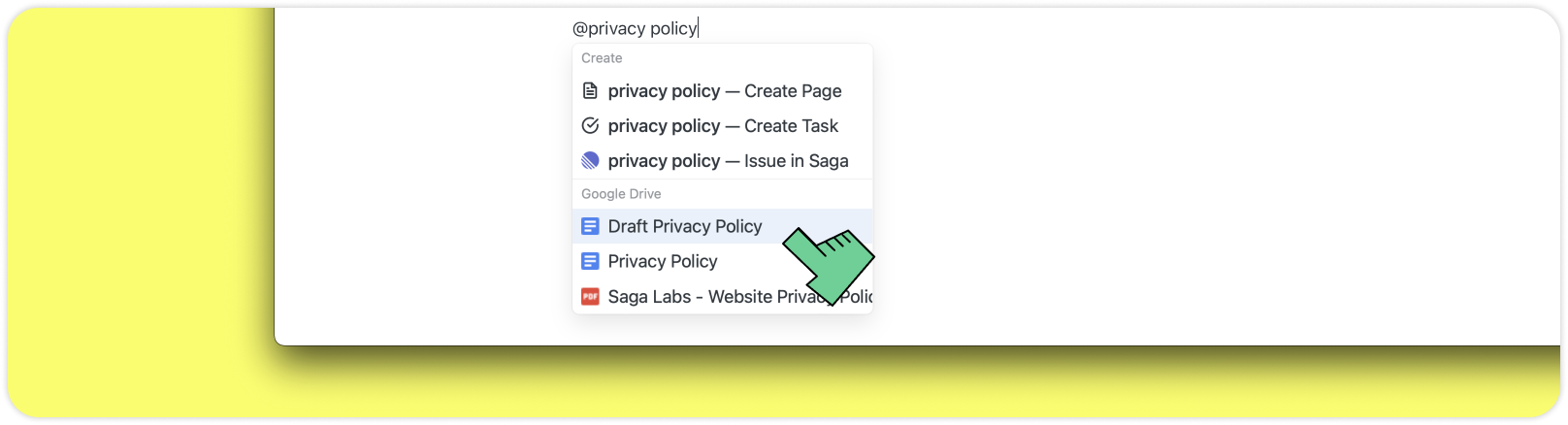Choose "privacy policy — Create Task" entry
The width and height of the screenshot is (1568, 425).
pos(722,126)
